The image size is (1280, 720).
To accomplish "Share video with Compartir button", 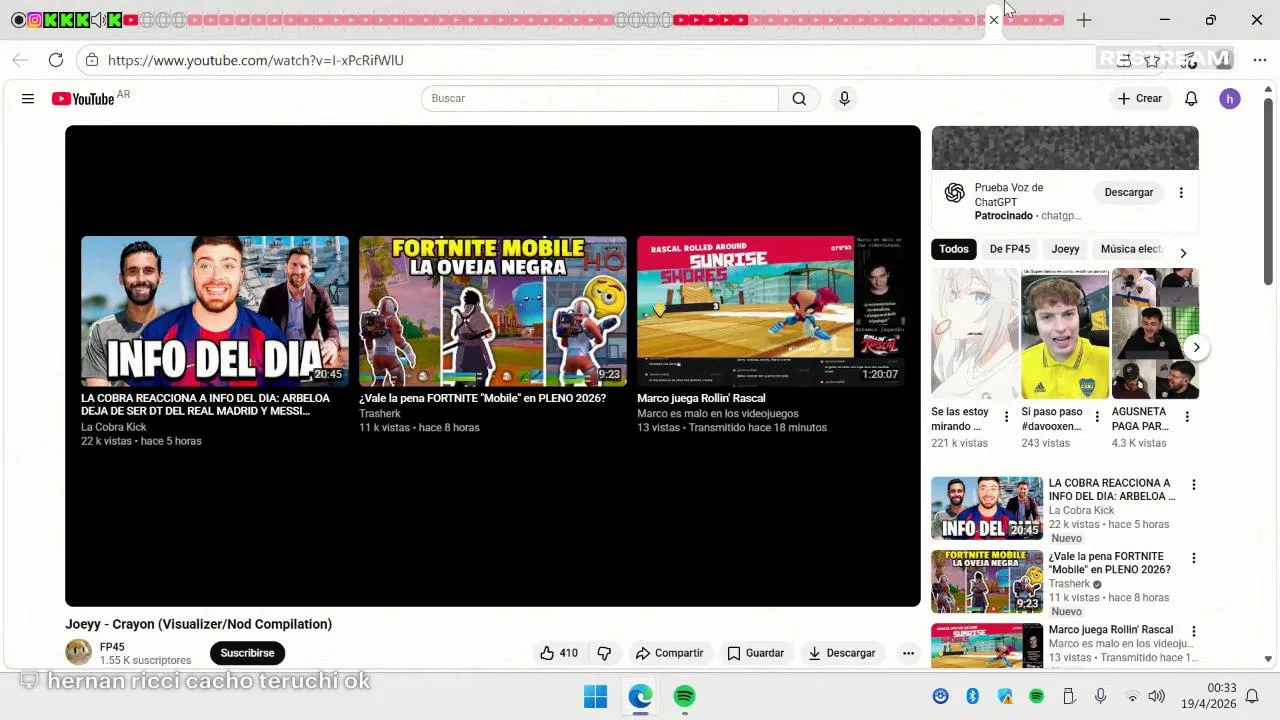I will (669, 653).
